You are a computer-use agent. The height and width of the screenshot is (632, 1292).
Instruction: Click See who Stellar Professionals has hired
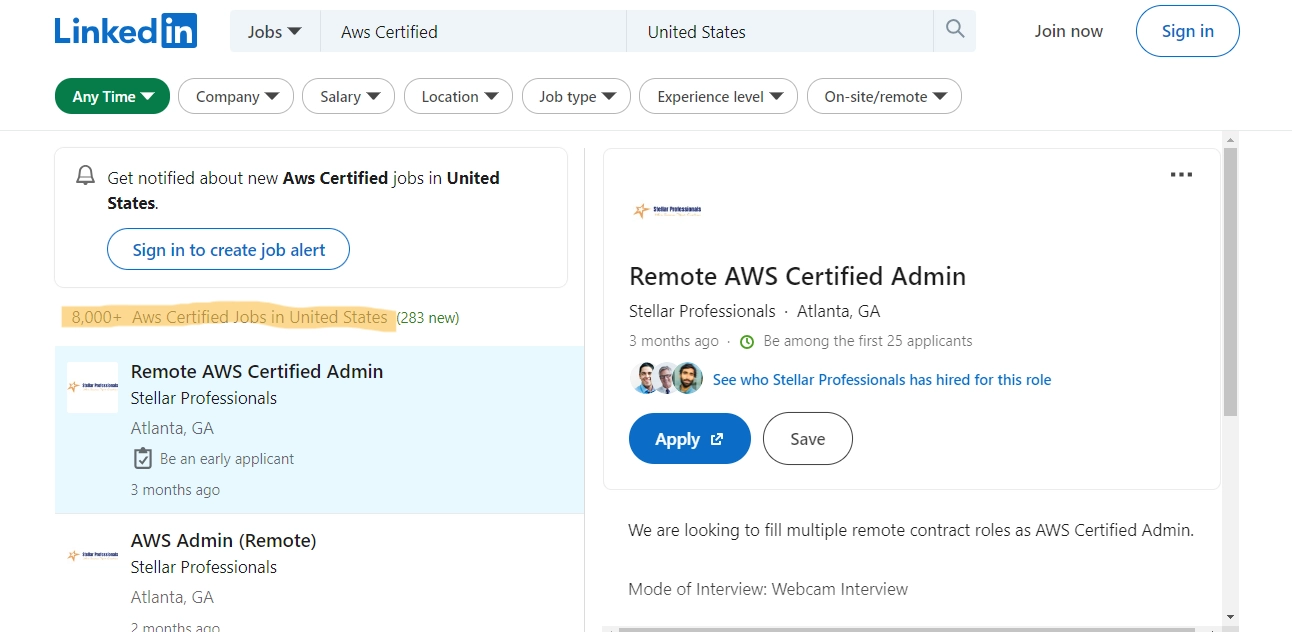pos(881,379)
